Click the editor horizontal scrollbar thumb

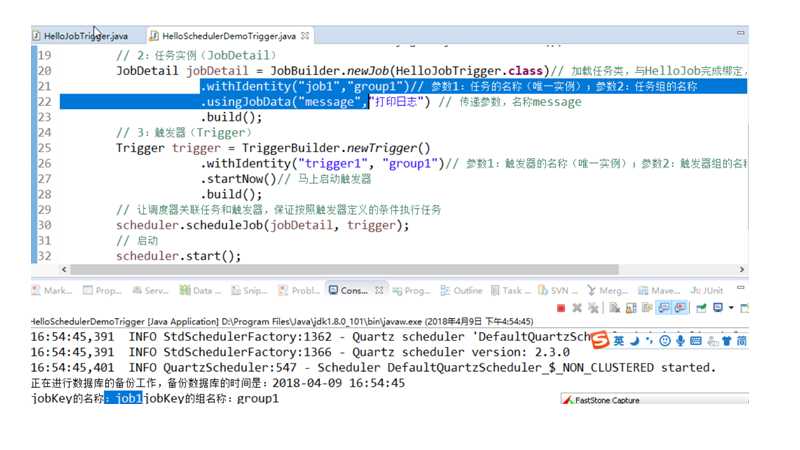coord(344,269)
